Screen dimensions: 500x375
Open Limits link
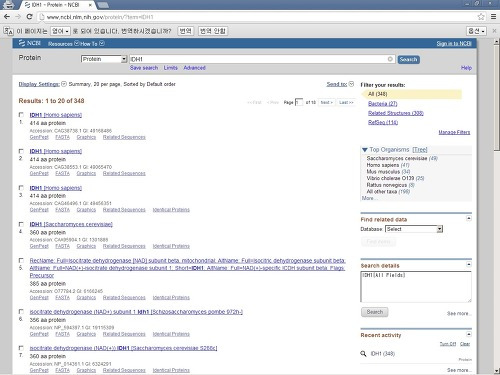pyautogui.click(x=170, y=68)
